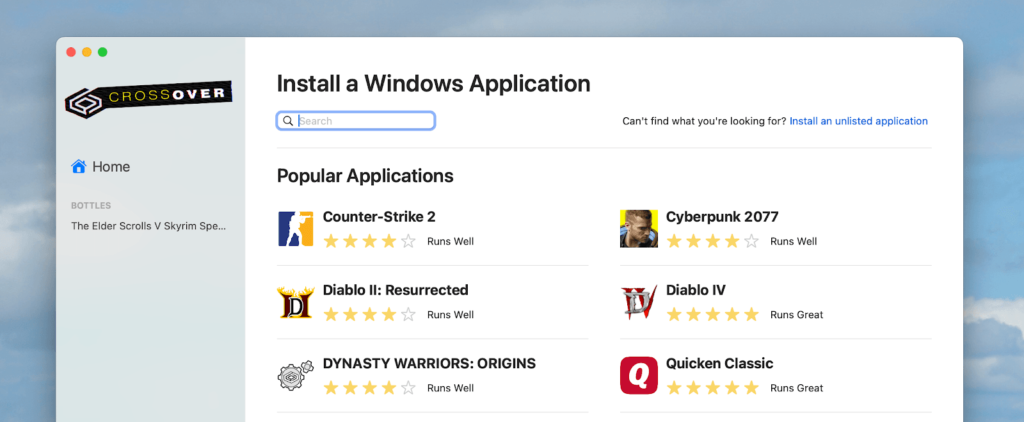Open the Counter-Strike 2 title
The height and width of the screenshot is (422, 1024).
pos(379,217)
